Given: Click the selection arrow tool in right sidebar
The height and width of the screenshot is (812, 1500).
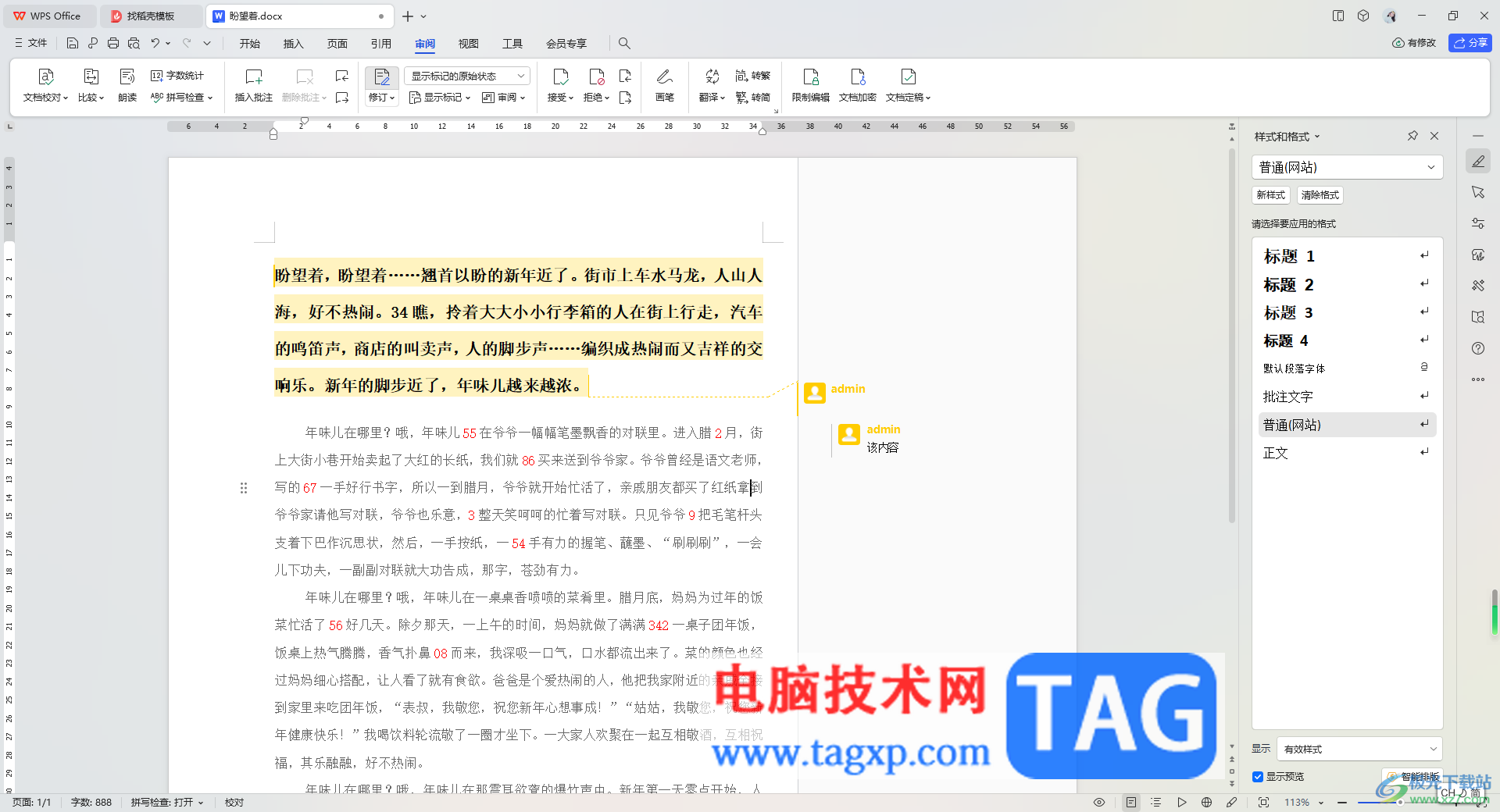Looking at the screenshot, I should 1478,192.
